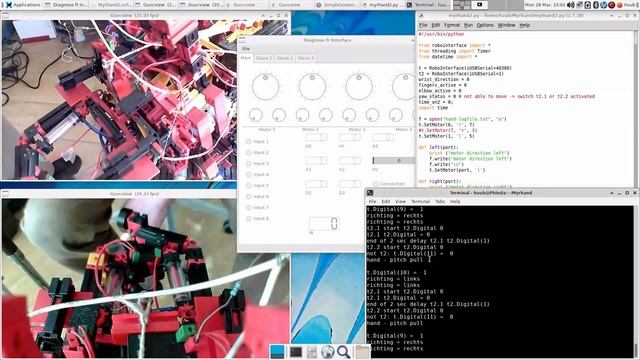Toggle the Input 6 indicator
This screenshot has width=640, height=360.
[249, 197]
